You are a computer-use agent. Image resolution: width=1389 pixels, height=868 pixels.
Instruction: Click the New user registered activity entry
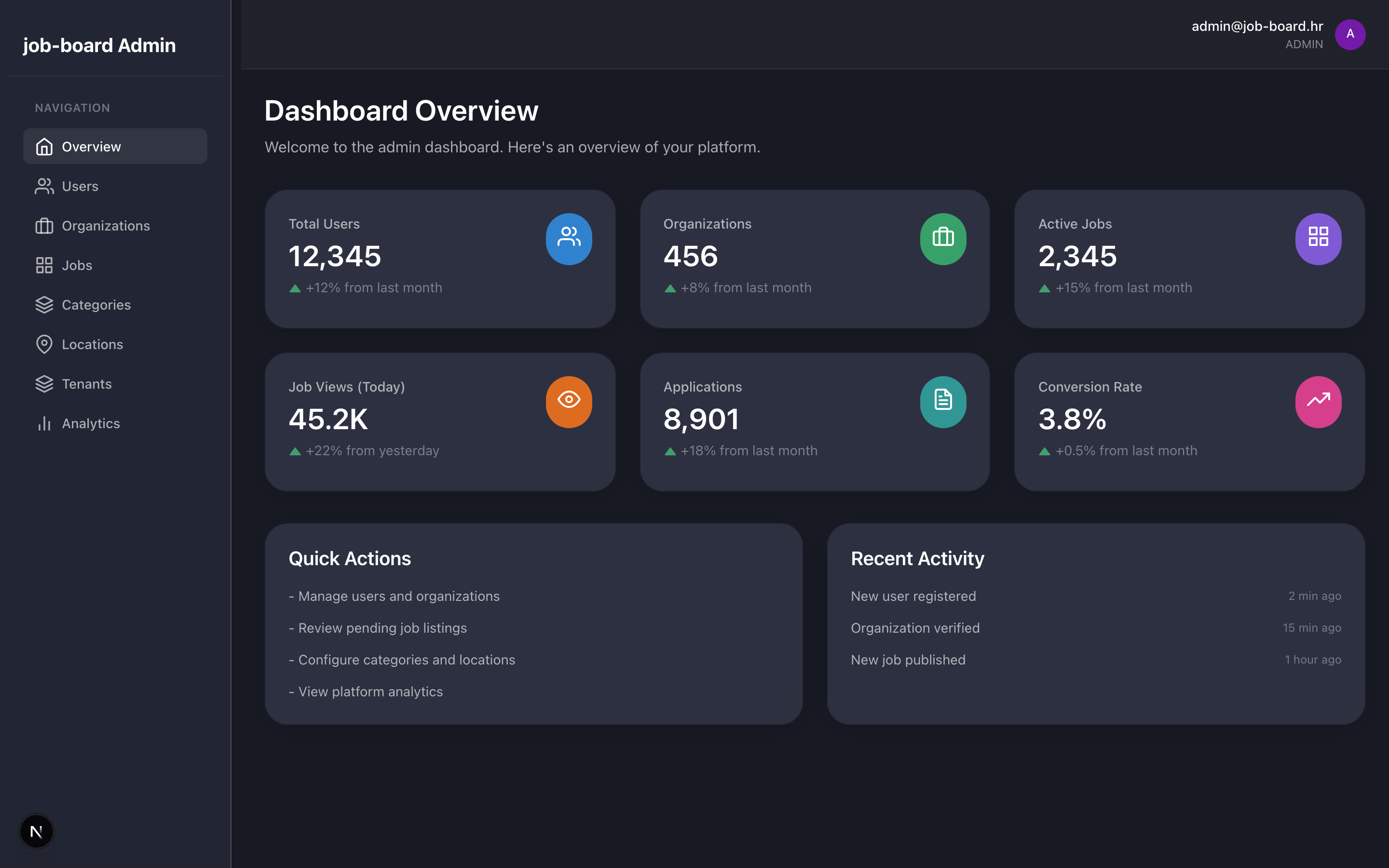coord(913,596)
